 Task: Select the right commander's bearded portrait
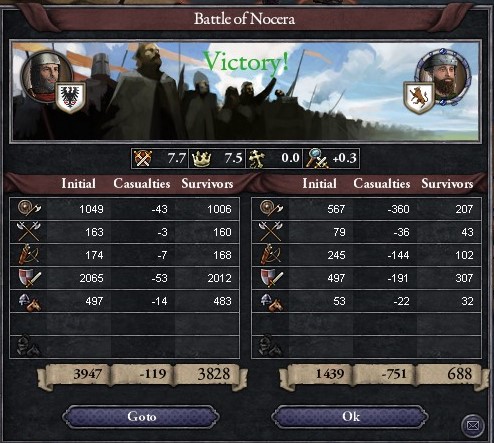click(444, 76)
